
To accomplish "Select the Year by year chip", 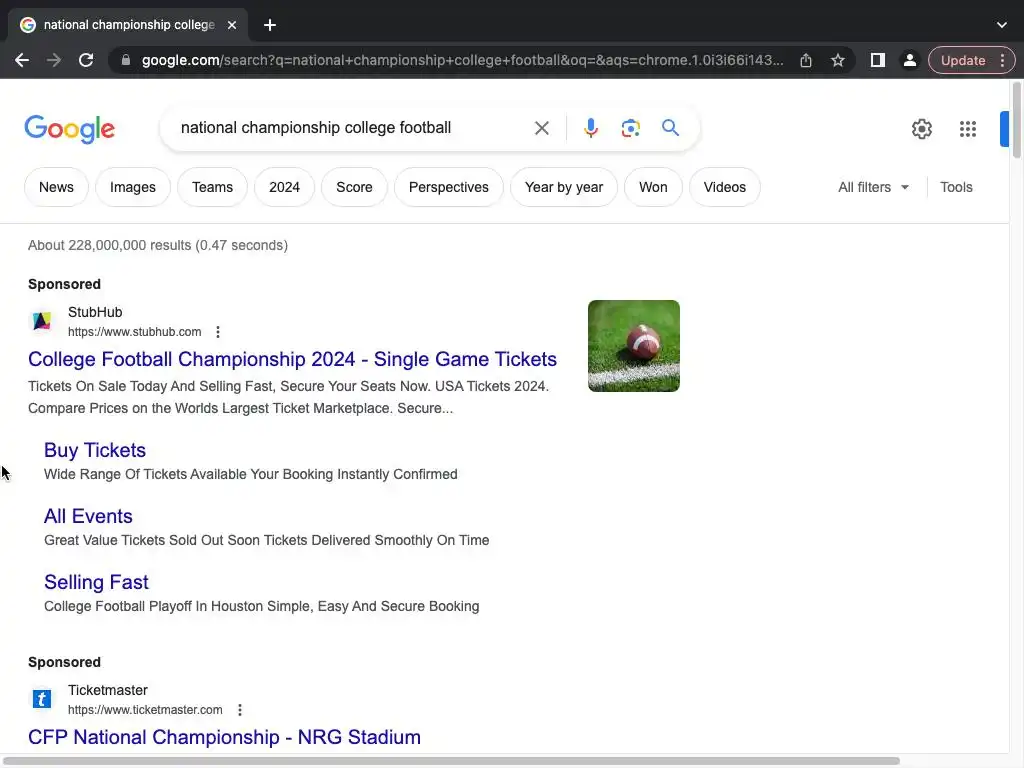I will pyautogui.click(x=564, y=187).
